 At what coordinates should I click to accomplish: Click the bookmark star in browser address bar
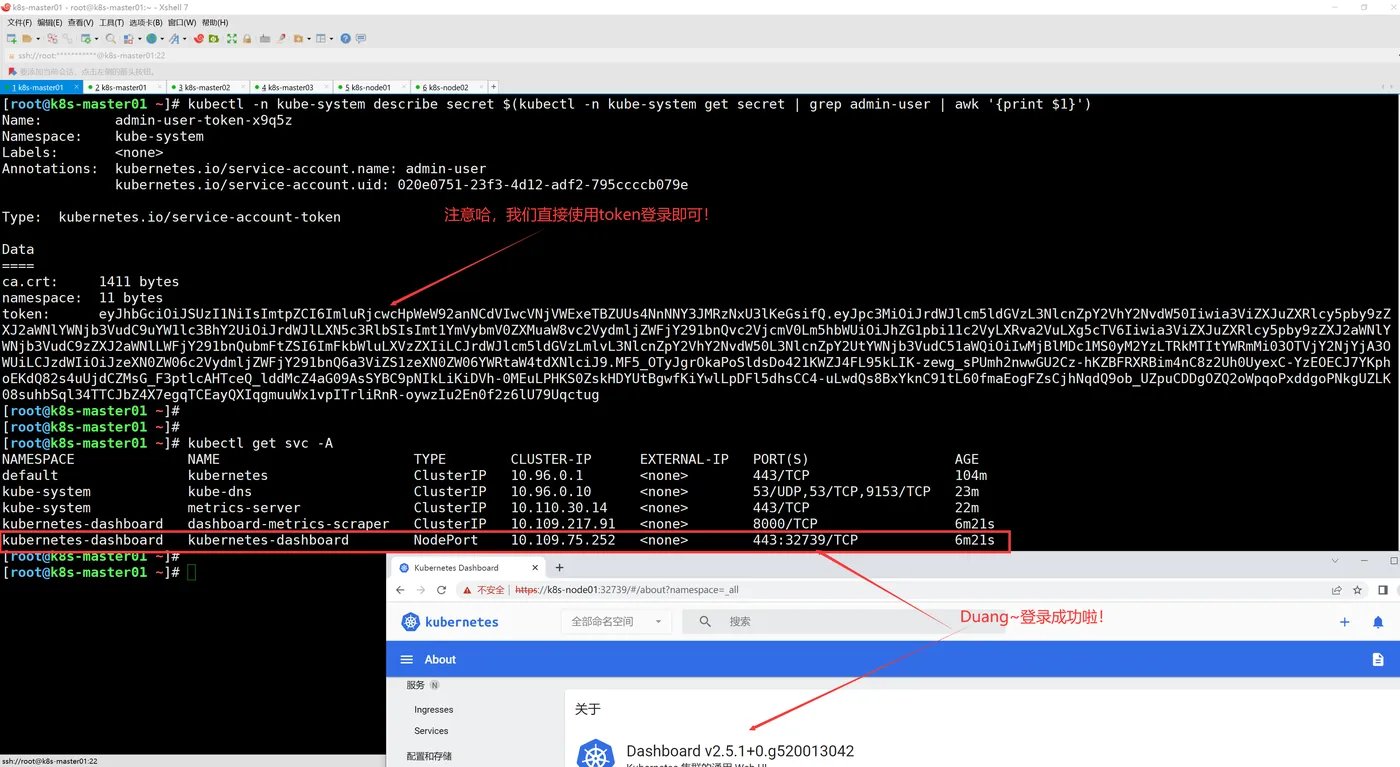pos(1358,590)
